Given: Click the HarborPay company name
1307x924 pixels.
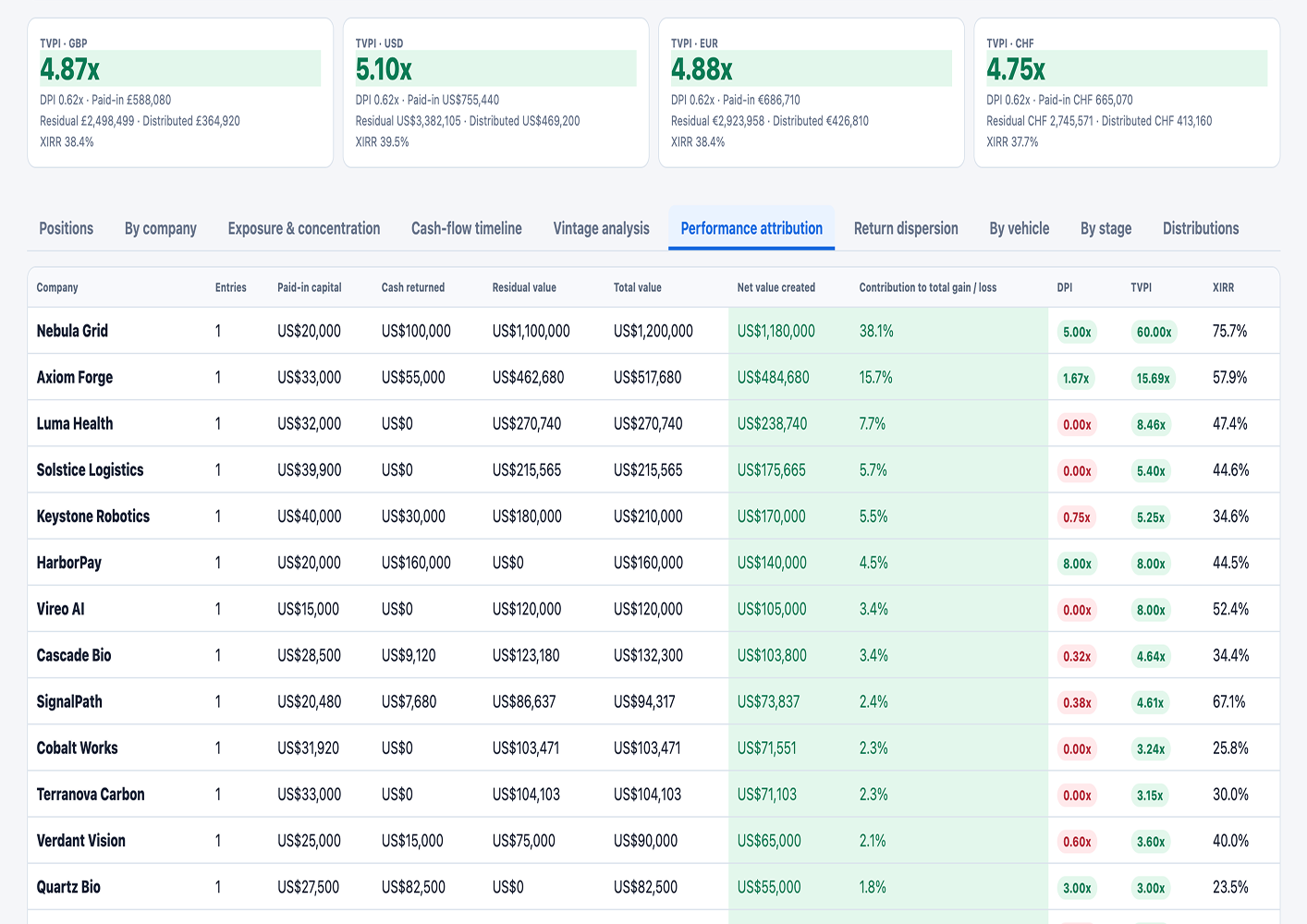Looking at the screenshot, I should (x=69, y=562).
